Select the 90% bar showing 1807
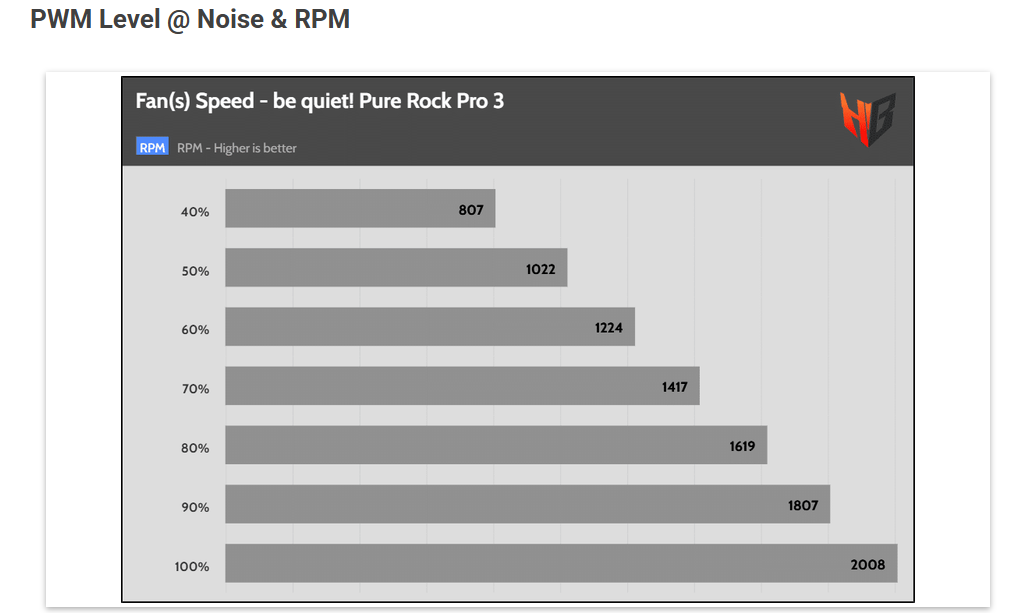 pyautogui.click(x=528, y=504)
